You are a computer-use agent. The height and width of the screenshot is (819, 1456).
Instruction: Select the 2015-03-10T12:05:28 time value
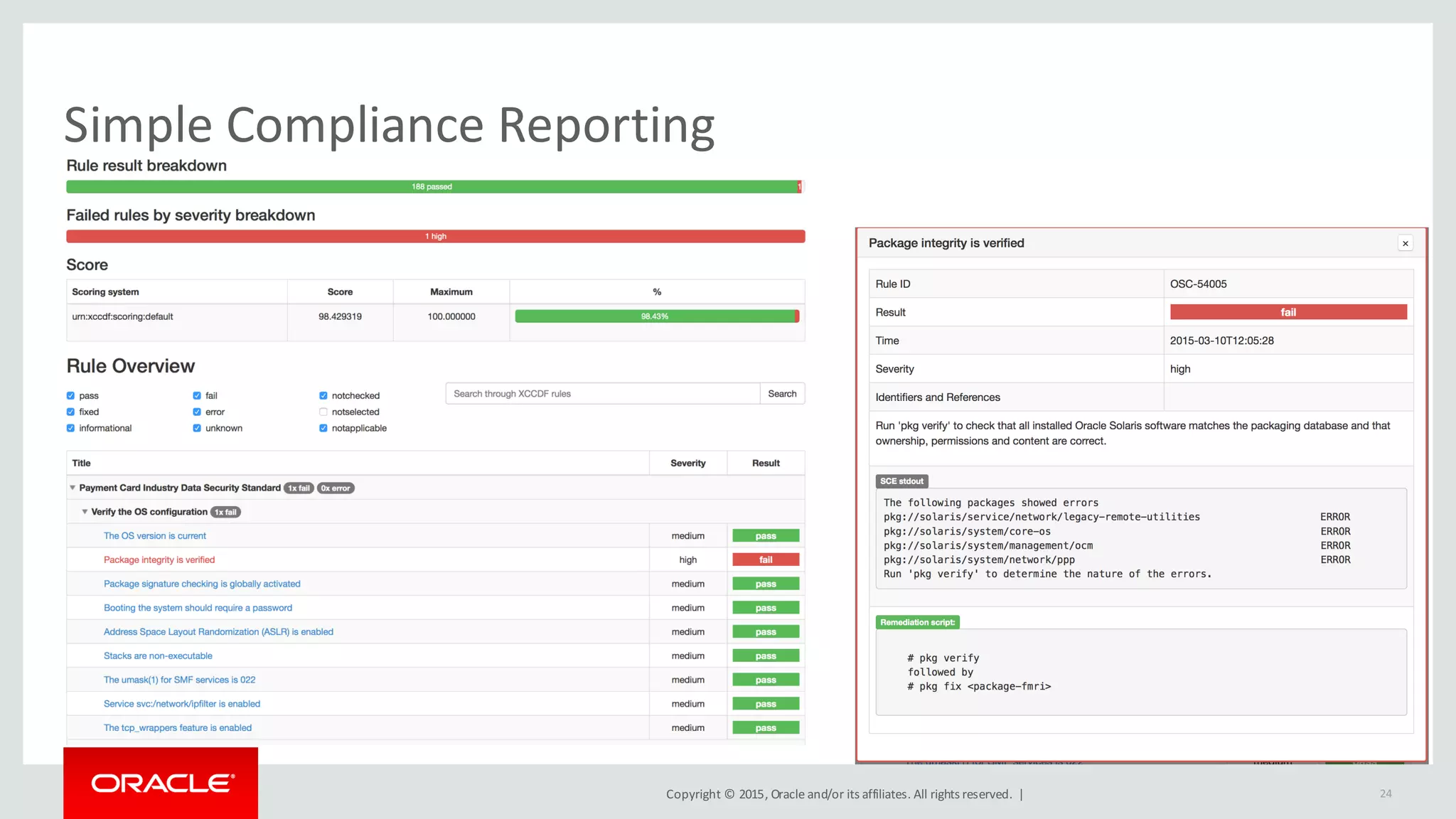(1222, 341)
